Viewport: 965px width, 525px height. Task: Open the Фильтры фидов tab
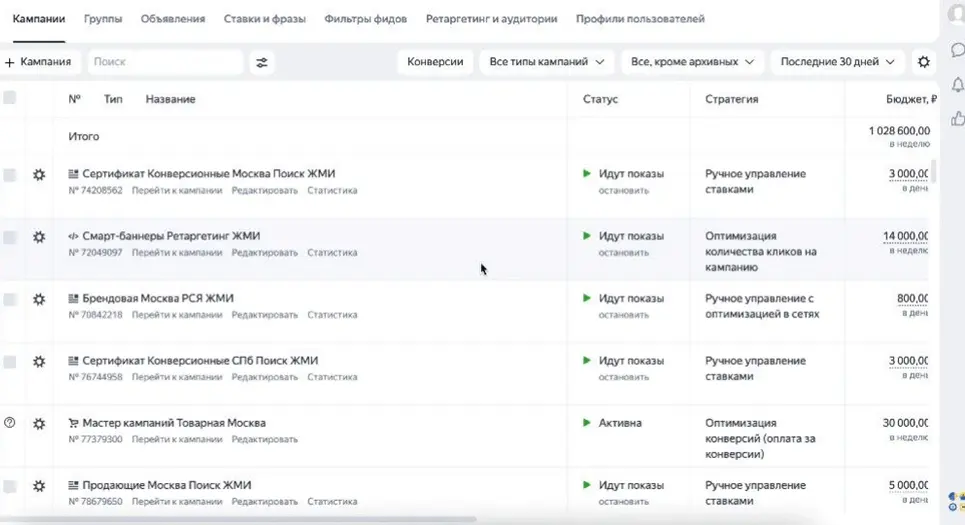366,19
